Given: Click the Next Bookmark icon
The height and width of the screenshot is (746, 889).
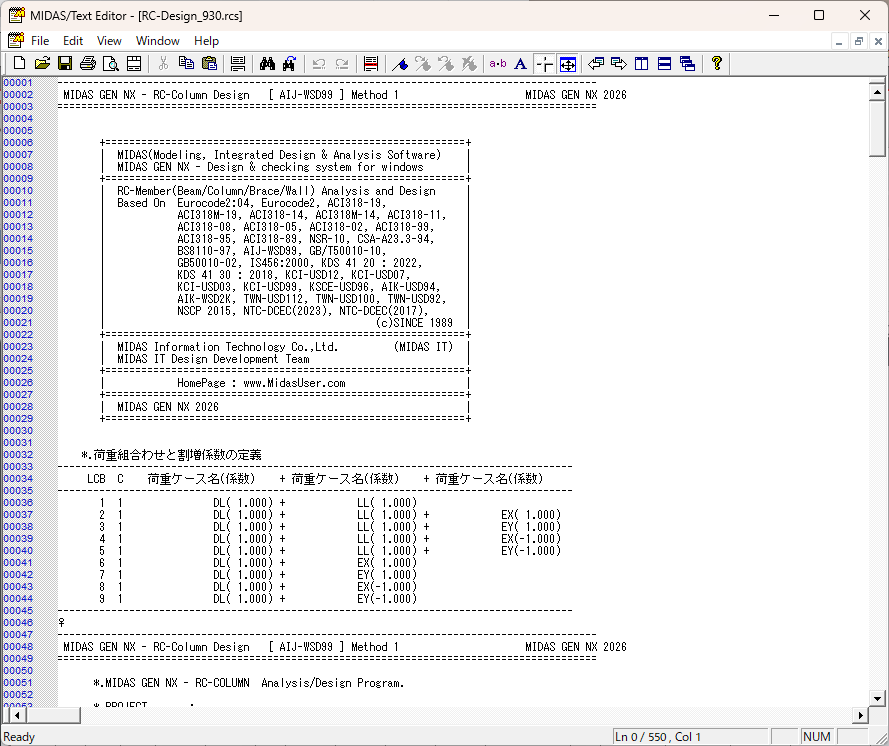Looking at the screenshot, I should 423,63.
